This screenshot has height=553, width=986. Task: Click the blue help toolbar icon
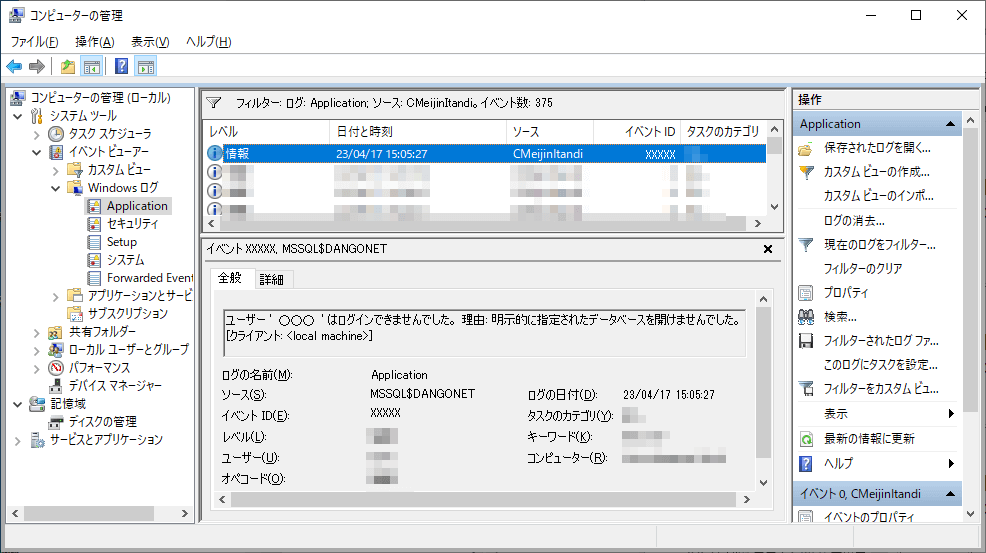click(x=121, y=67)
